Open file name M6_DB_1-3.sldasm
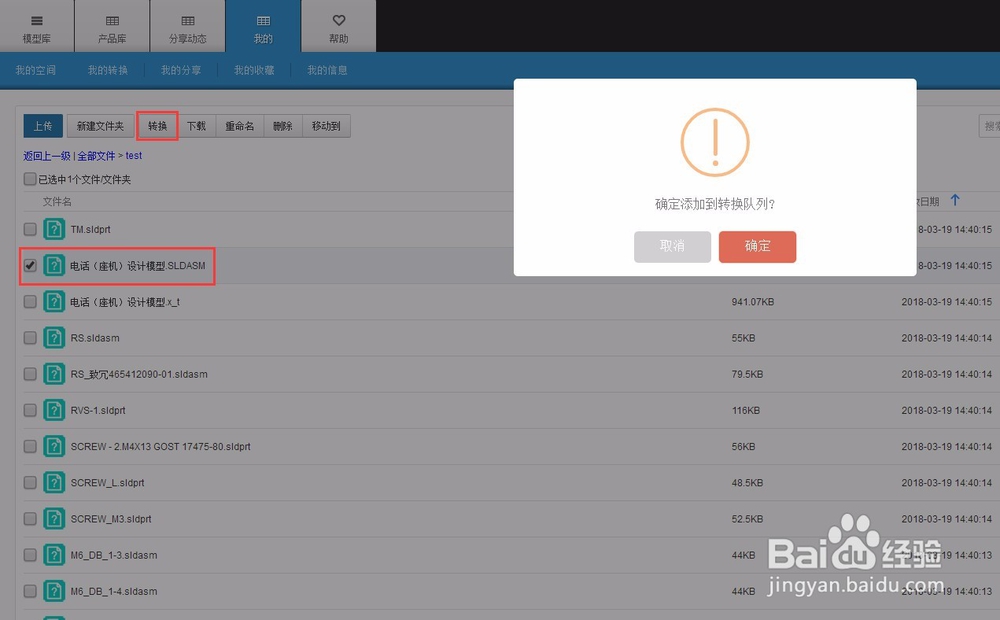 [x=114, y=556]
